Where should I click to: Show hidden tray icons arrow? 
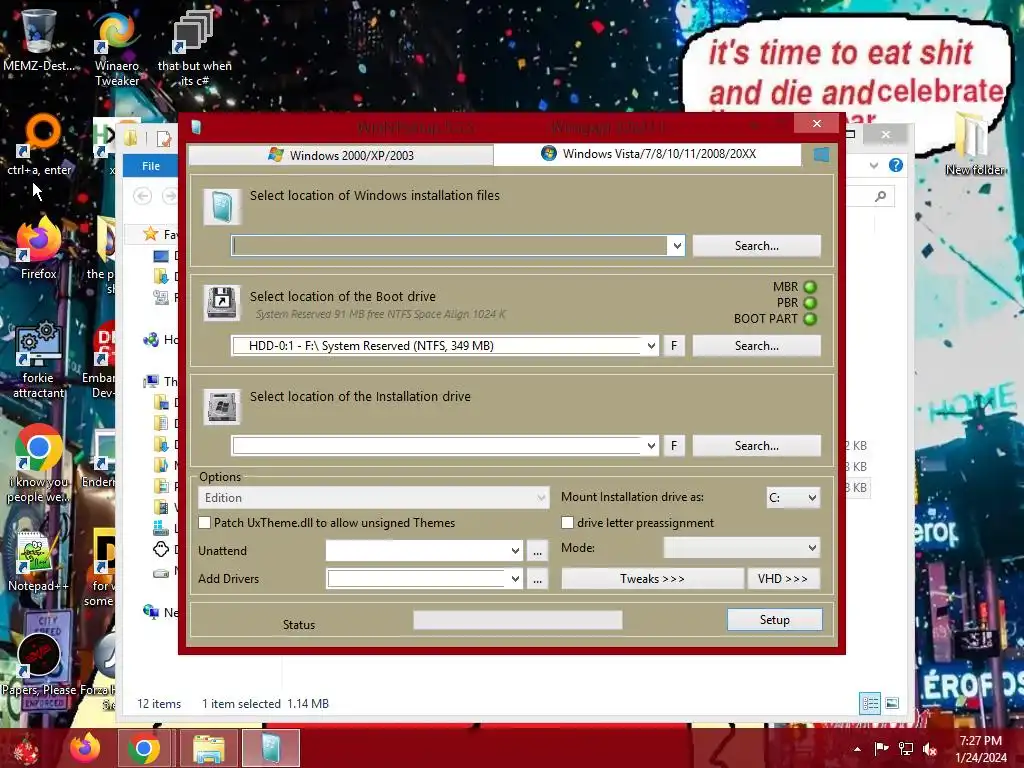[857, 748]
